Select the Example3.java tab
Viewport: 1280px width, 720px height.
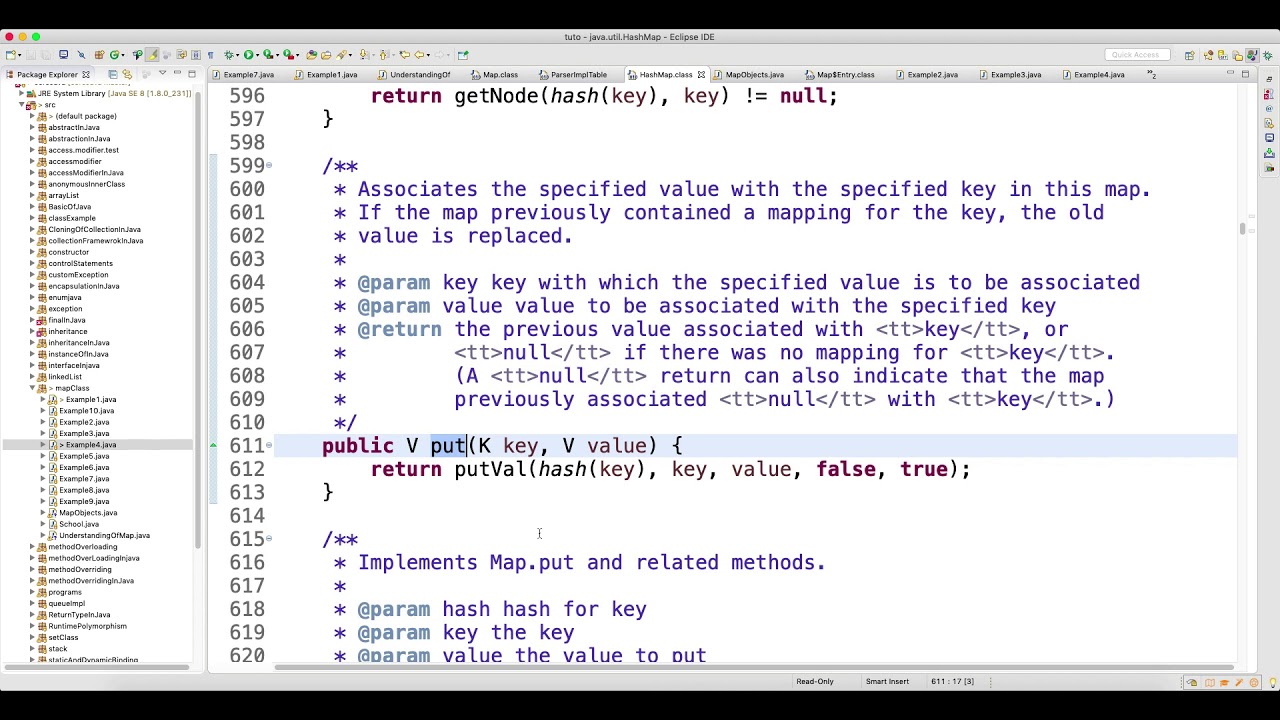coord(1016,74)
